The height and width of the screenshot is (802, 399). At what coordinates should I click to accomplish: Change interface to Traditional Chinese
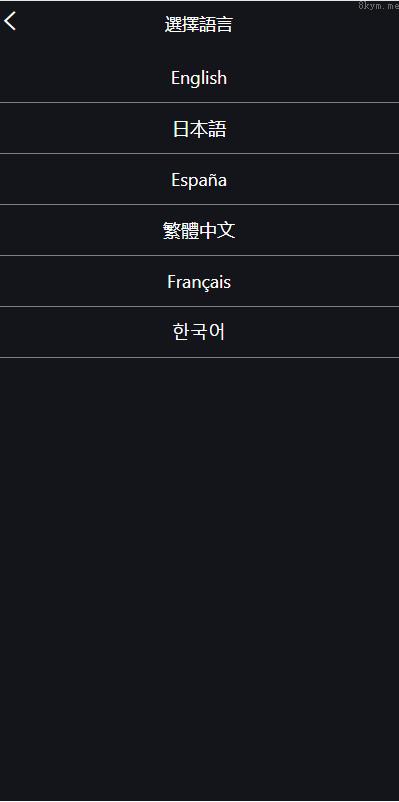click(x=200, y=230)
